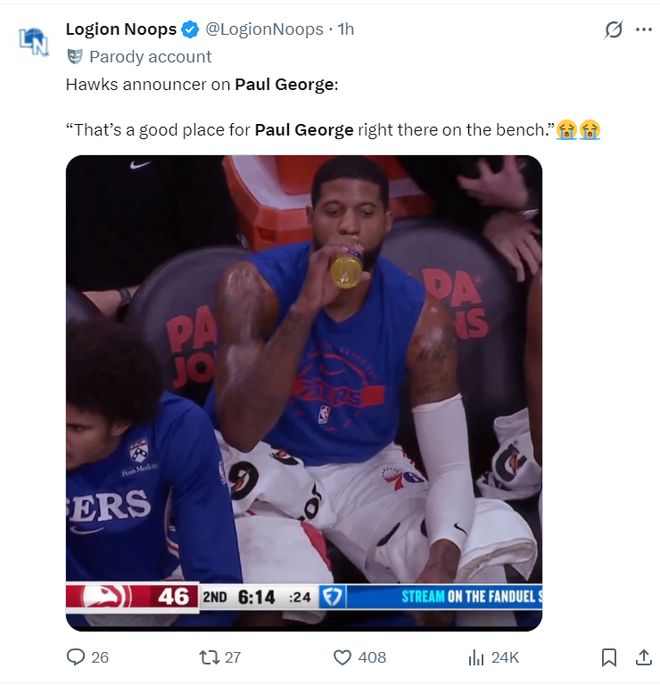This screenshot has width=660, height=685.
Task: Open the repost options arrows icon
Action: pos(208,657)
